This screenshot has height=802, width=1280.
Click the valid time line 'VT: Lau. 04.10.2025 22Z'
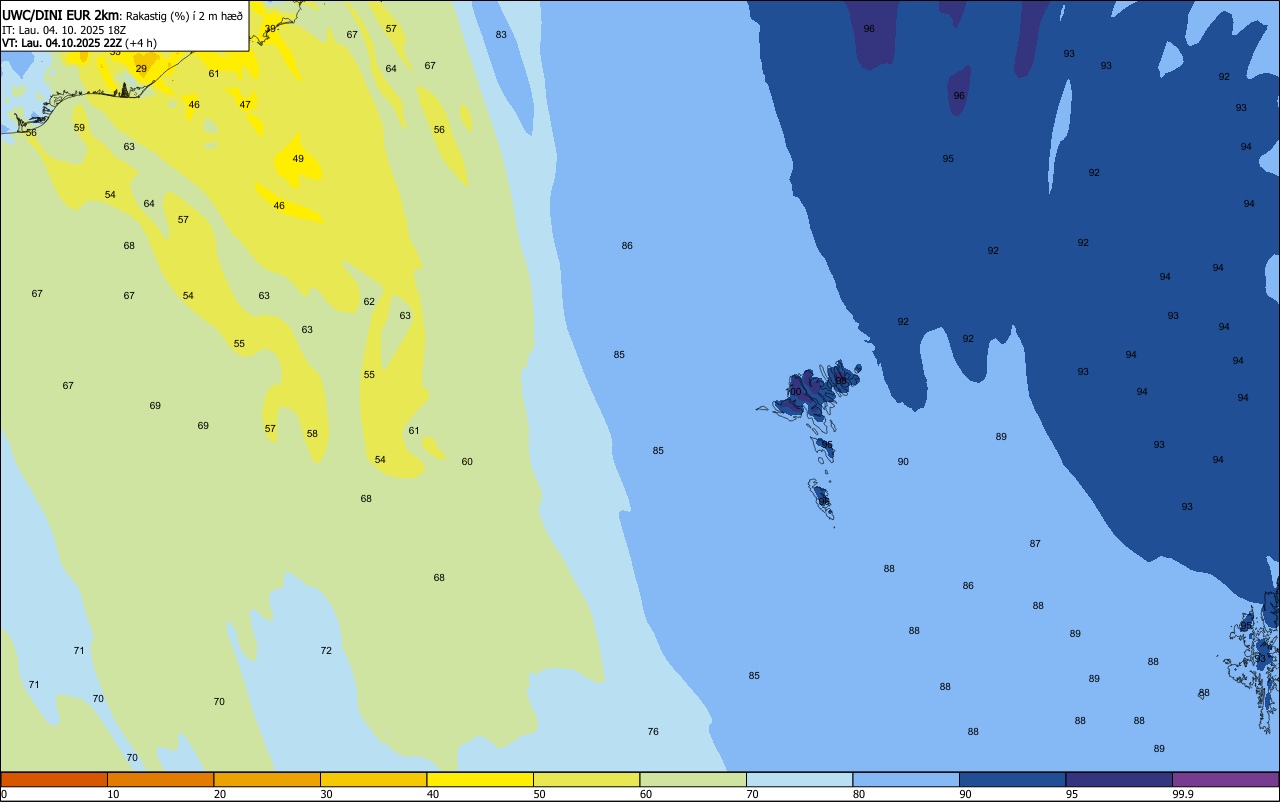click(62, 43)
